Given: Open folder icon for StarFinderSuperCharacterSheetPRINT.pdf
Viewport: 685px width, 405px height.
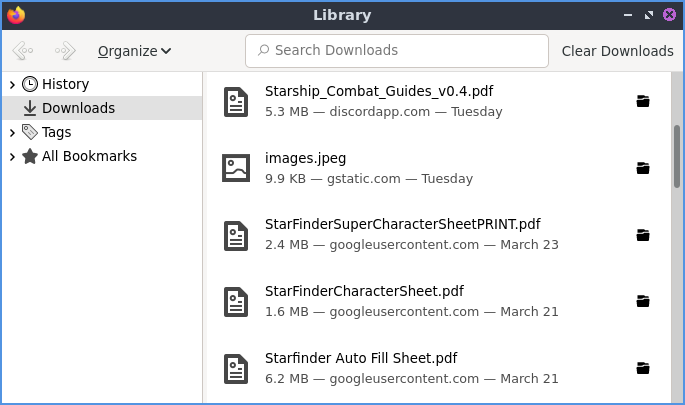Looking at the screenshot, I should coord(643,235).
